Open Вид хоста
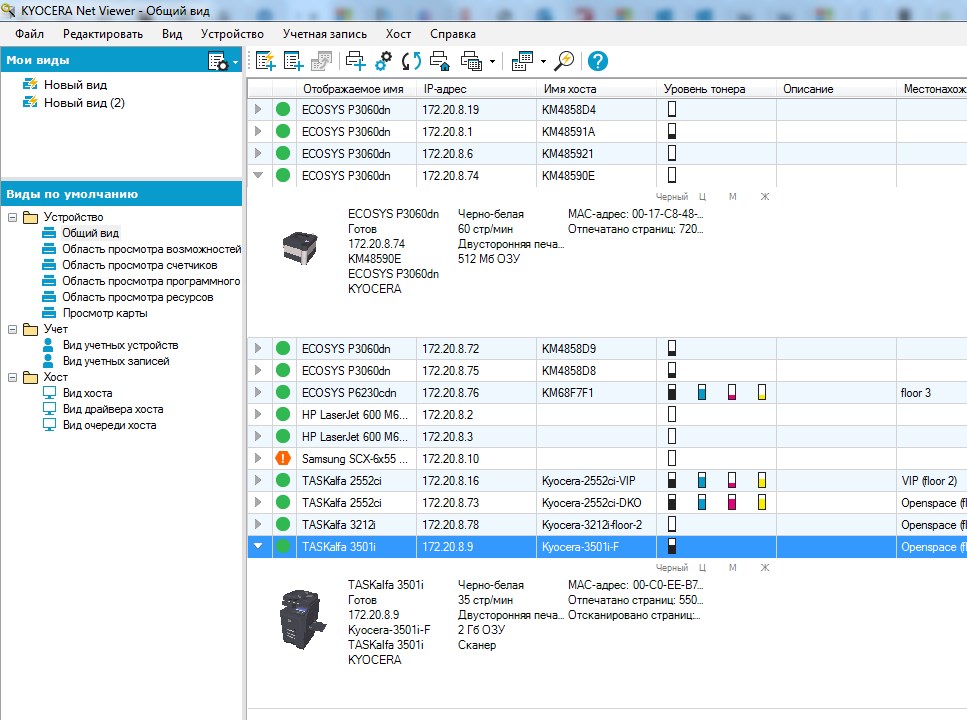The image size is (967, 720). click(x=88, y=394)
